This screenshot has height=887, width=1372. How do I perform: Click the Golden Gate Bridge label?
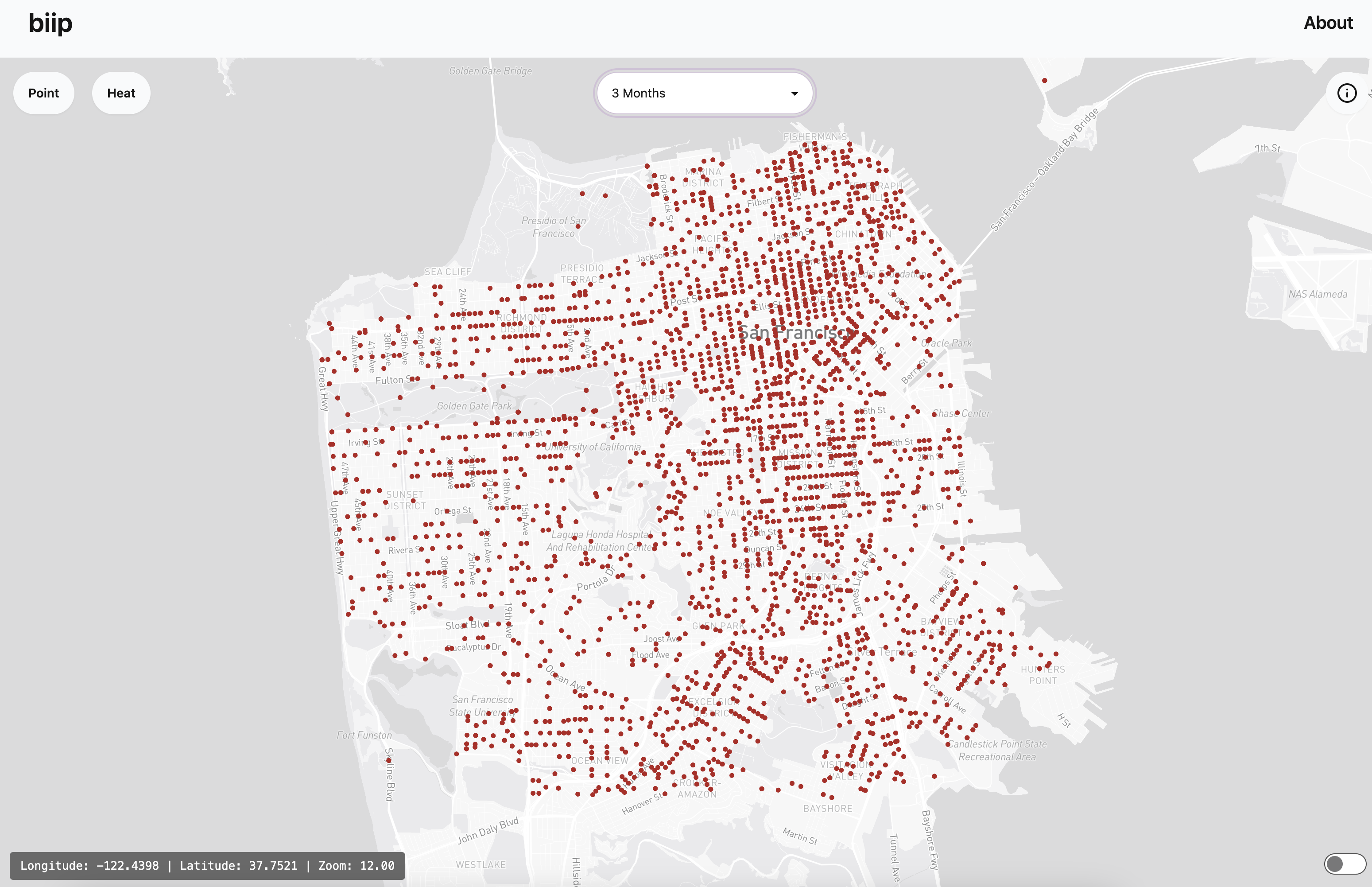click(x=490, y=71)
